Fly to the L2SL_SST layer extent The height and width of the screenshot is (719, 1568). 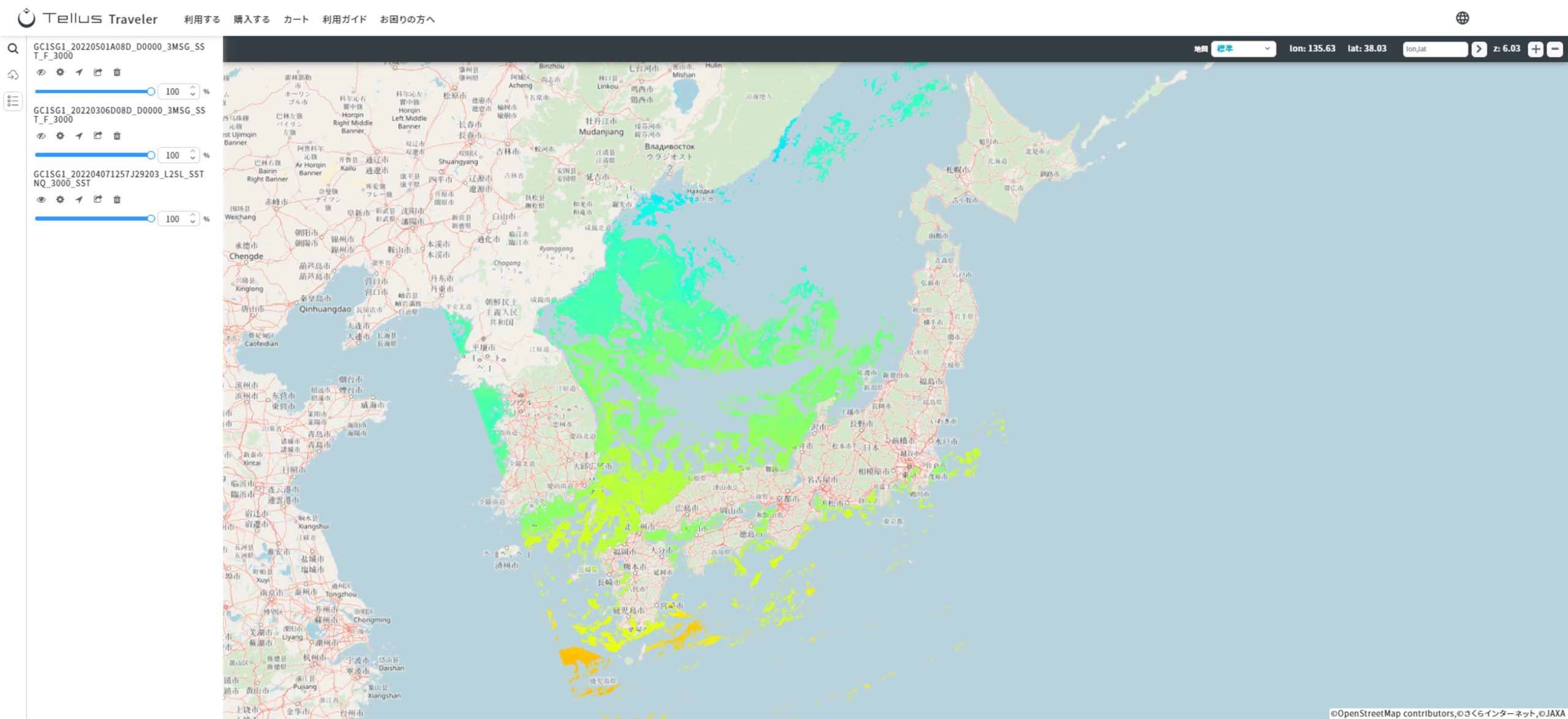click(79, 200)
